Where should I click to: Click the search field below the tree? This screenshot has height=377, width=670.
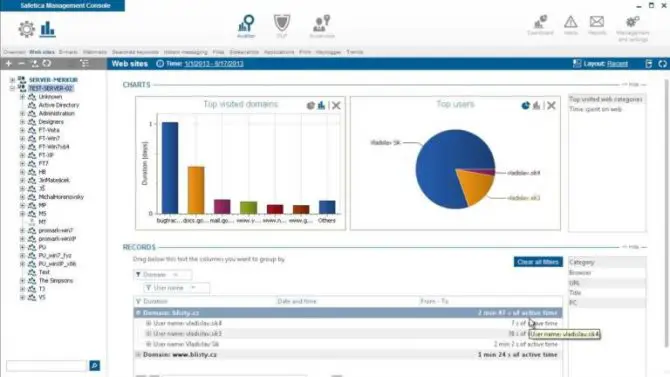(47, 365)
